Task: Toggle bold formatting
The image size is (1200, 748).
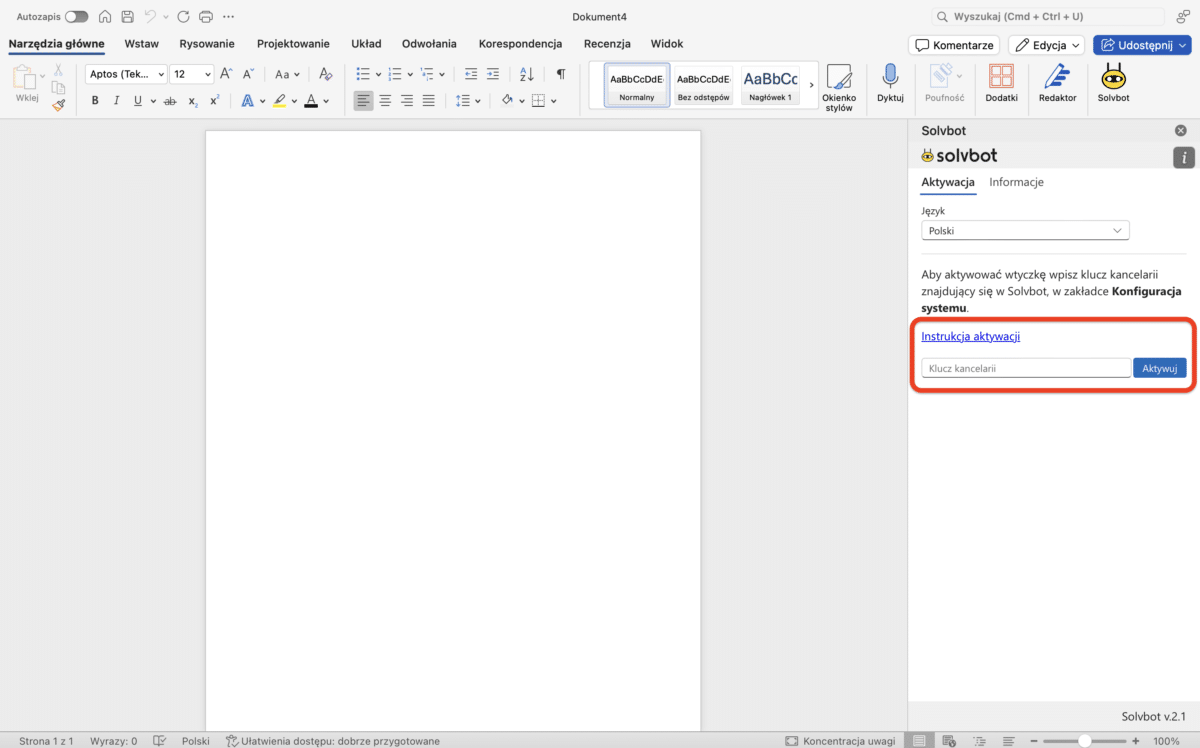Action: [x=95, y=101]
